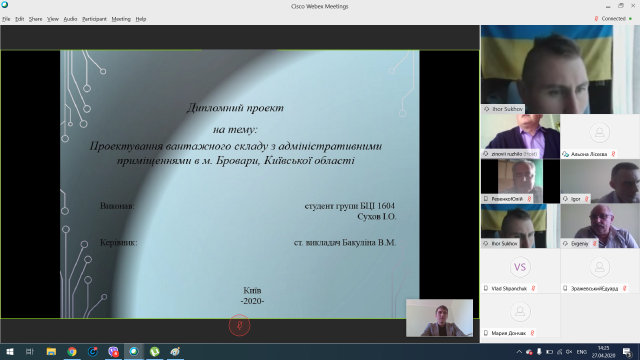Open Task View on the taskbar
The image size is (640, 360).
pyautogui.click(x=30, y=351)
